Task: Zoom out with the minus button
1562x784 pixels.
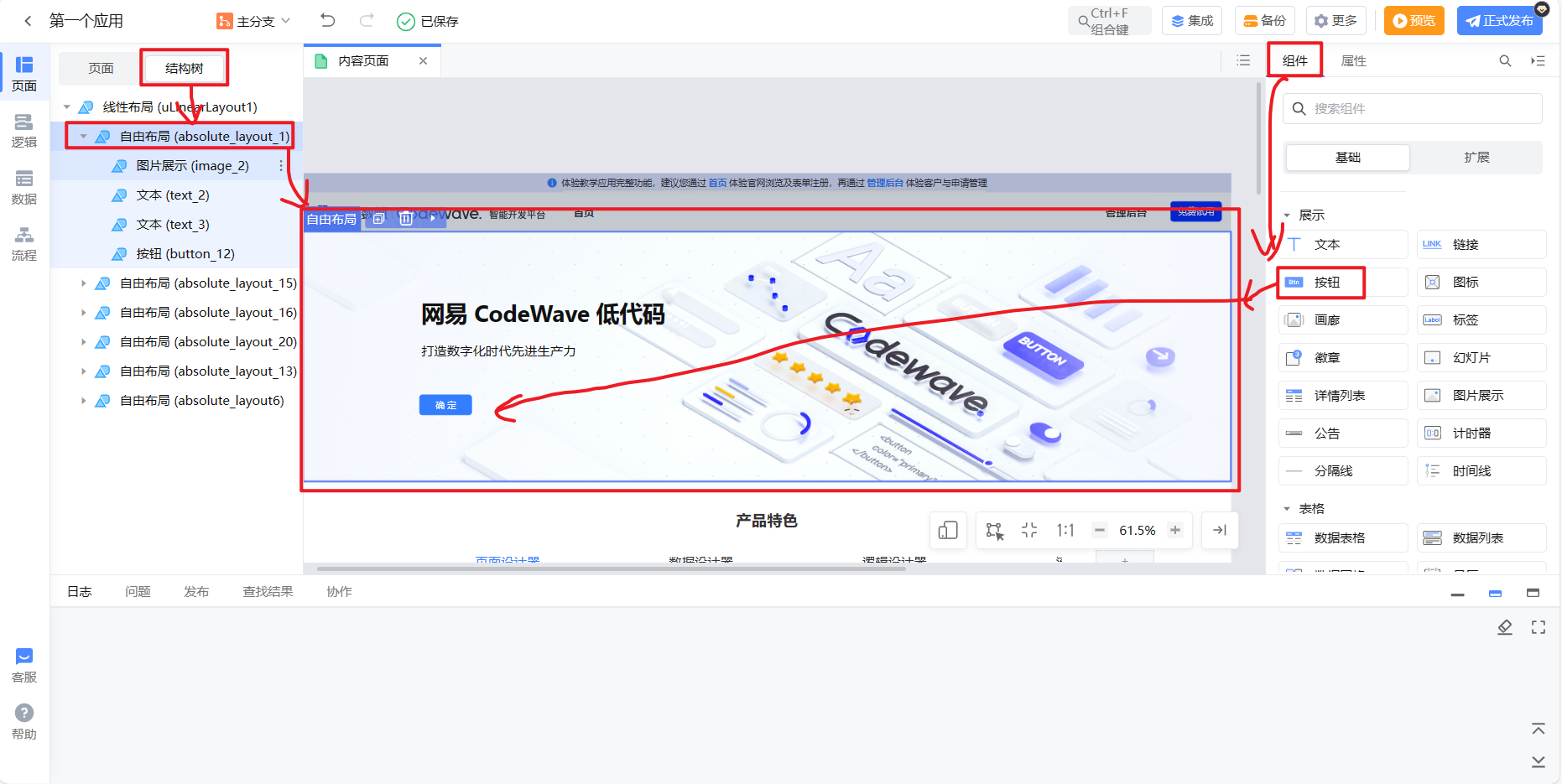Action: [1099, 530]
